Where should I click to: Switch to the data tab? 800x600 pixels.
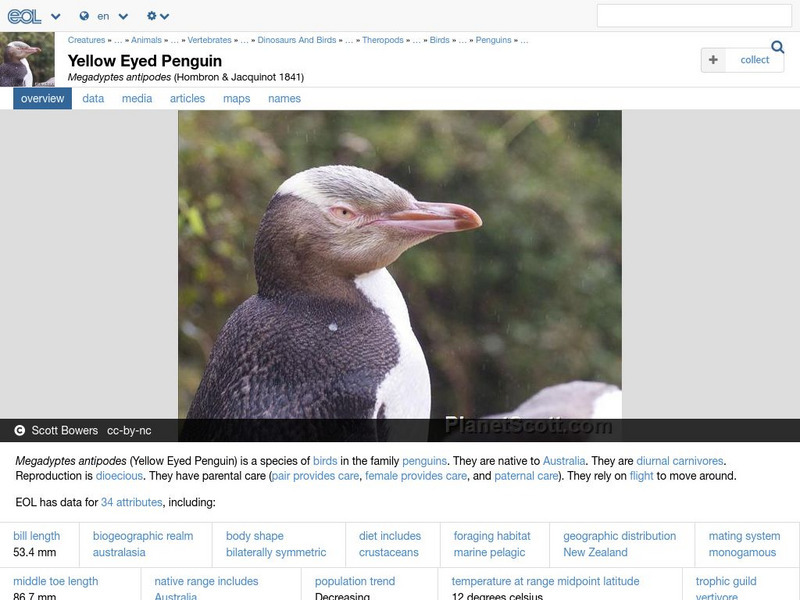(x=92, y=98)
